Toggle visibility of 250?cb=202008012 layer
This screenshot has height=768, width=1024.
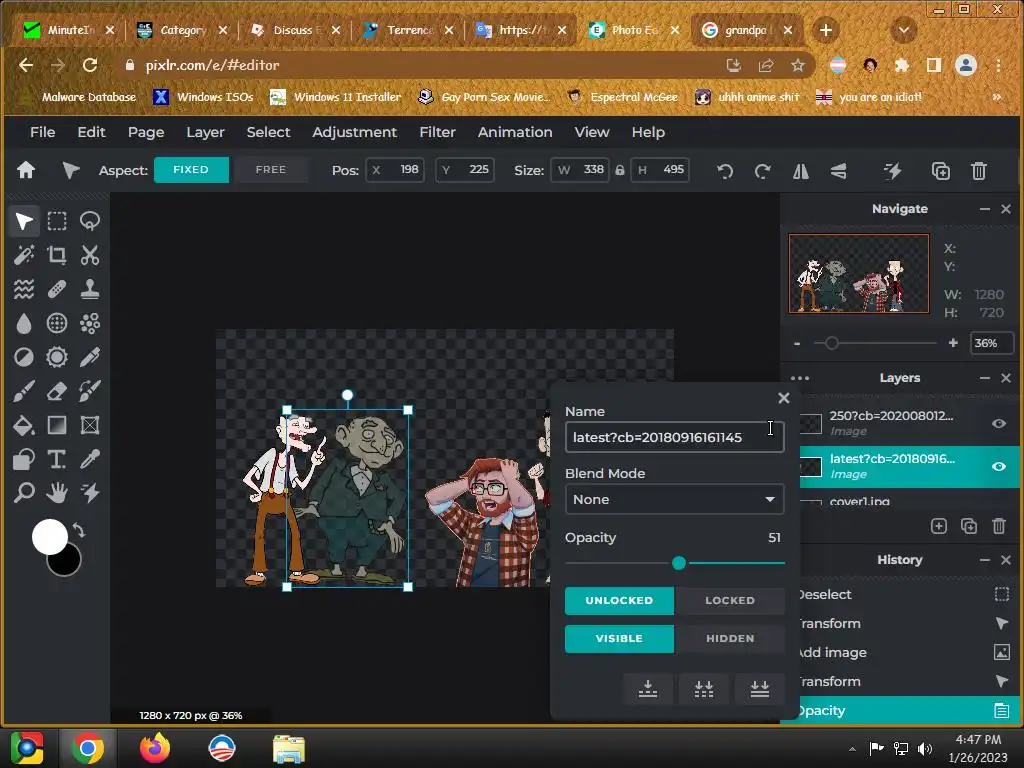tap(999, 423)
